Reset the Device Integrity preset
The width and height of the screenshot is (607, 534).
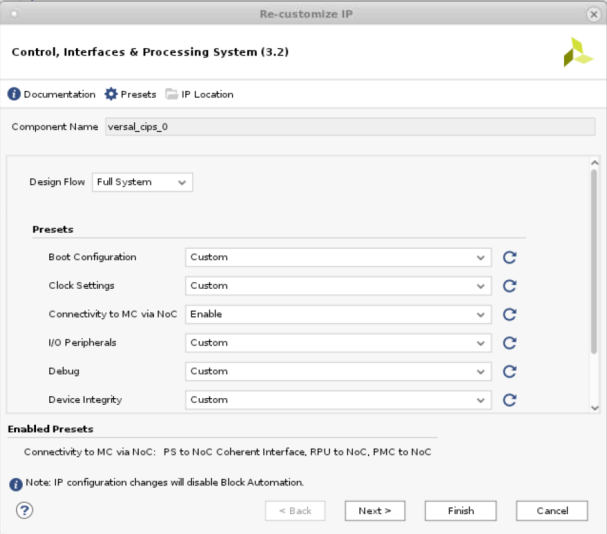pos(509,400)
